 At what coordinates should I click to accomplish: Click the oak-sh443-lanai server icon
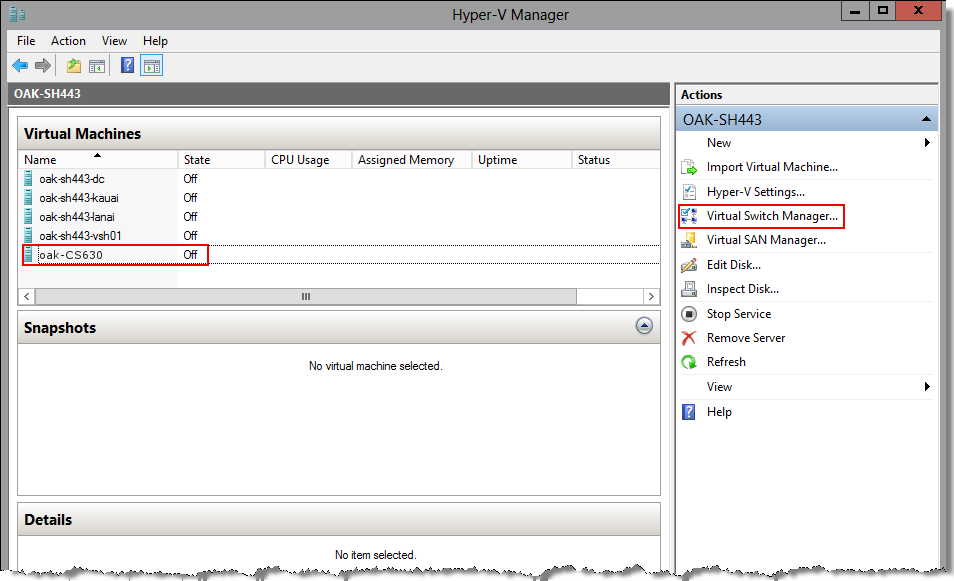point(28,216)
